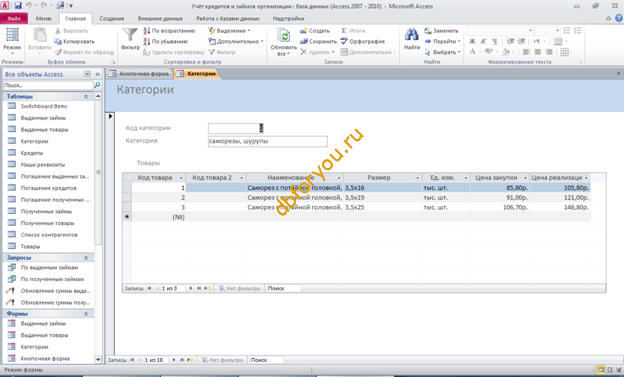The image size is (624, 377).
Task: Collapse navigation pane with double chevron
Action: (x=98, y=74)
